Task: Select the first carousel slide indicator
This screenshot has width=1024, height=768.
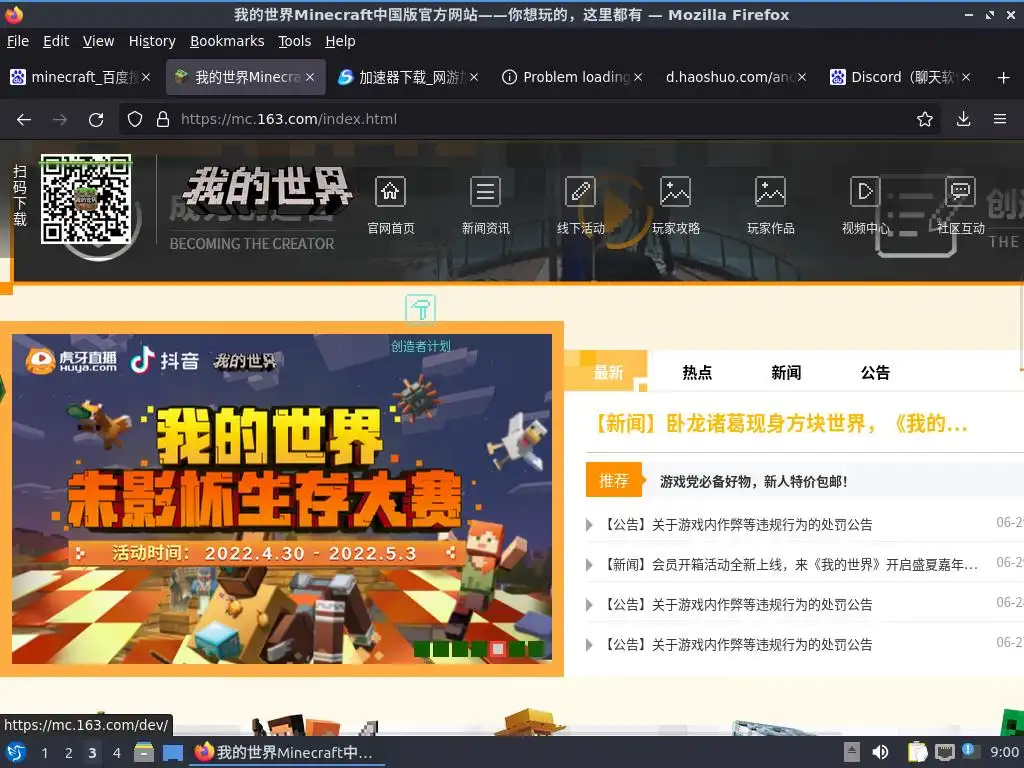Action: click(422, 648)
